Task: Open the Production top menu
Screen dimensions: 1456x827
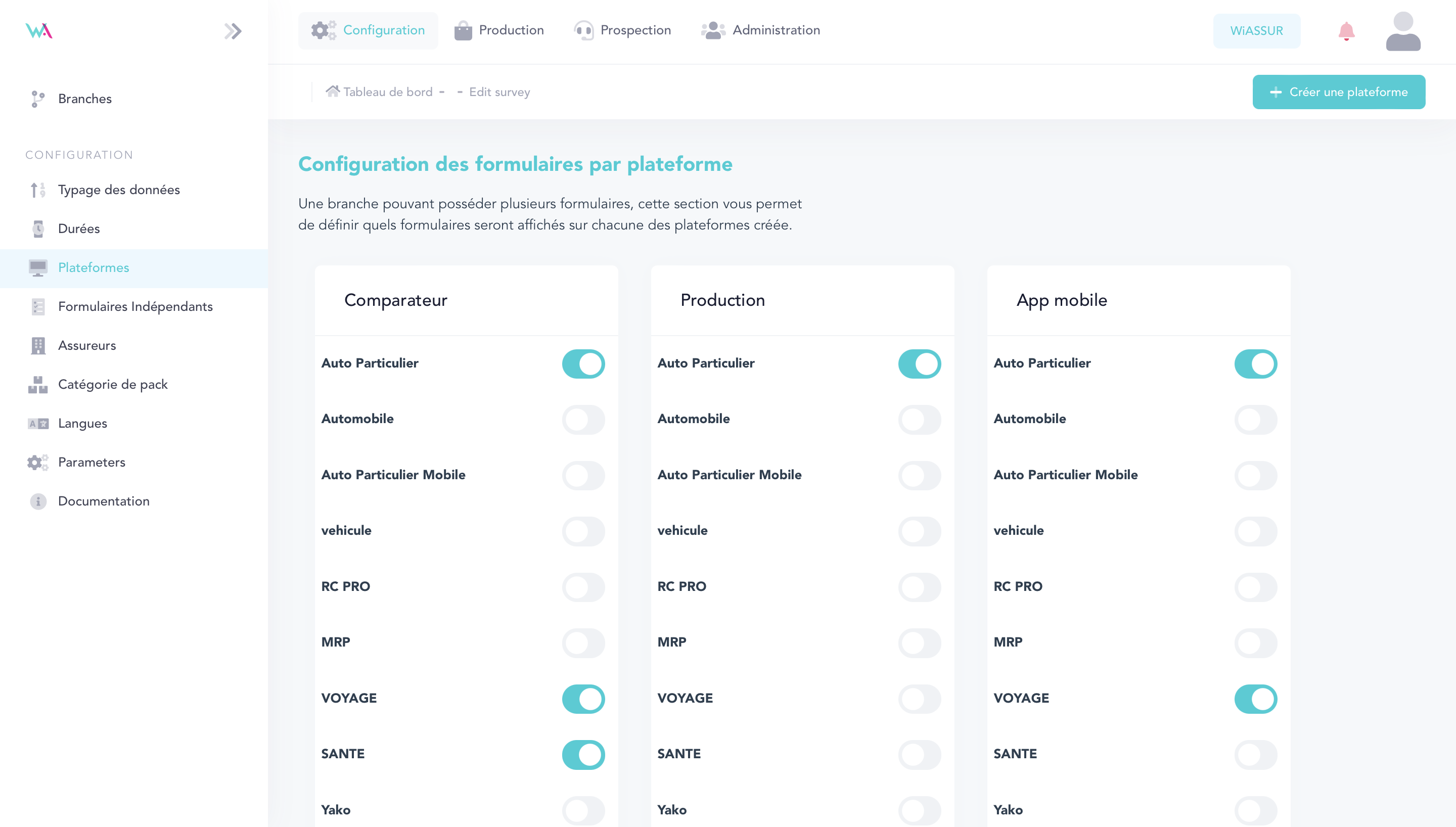Action: (499, 30)
